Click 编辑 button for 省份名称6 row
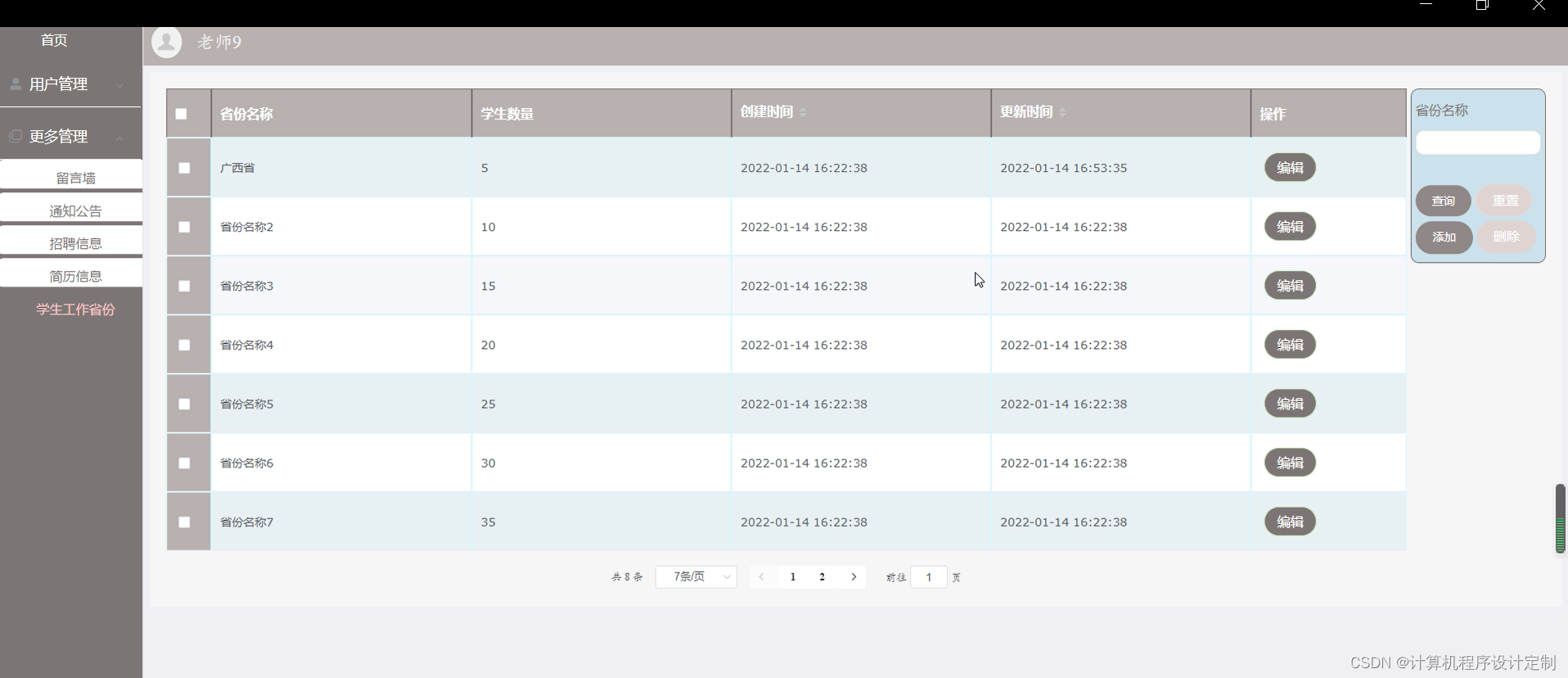 coord(1290,463)
